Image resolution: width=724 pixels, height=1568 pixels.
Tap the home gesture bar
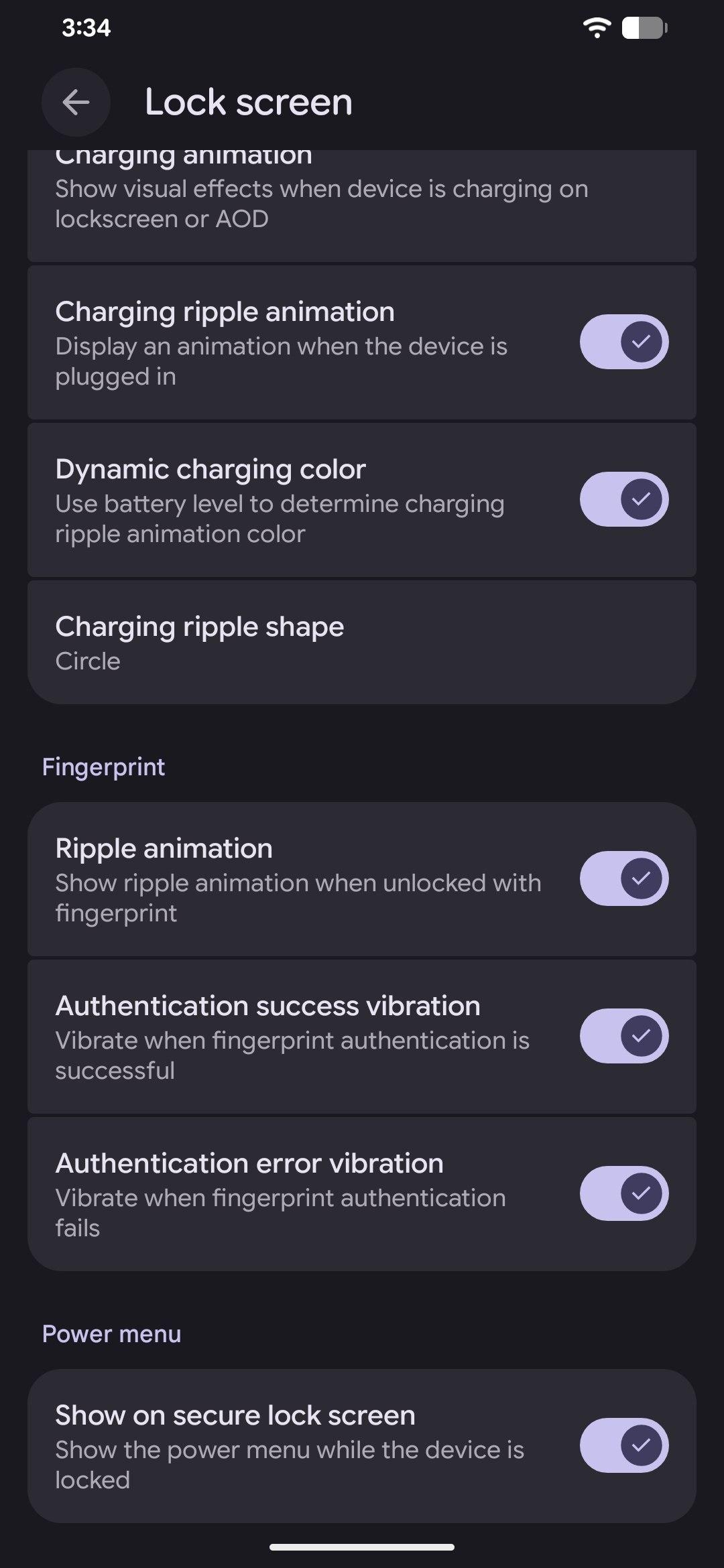coord(362,1547)
